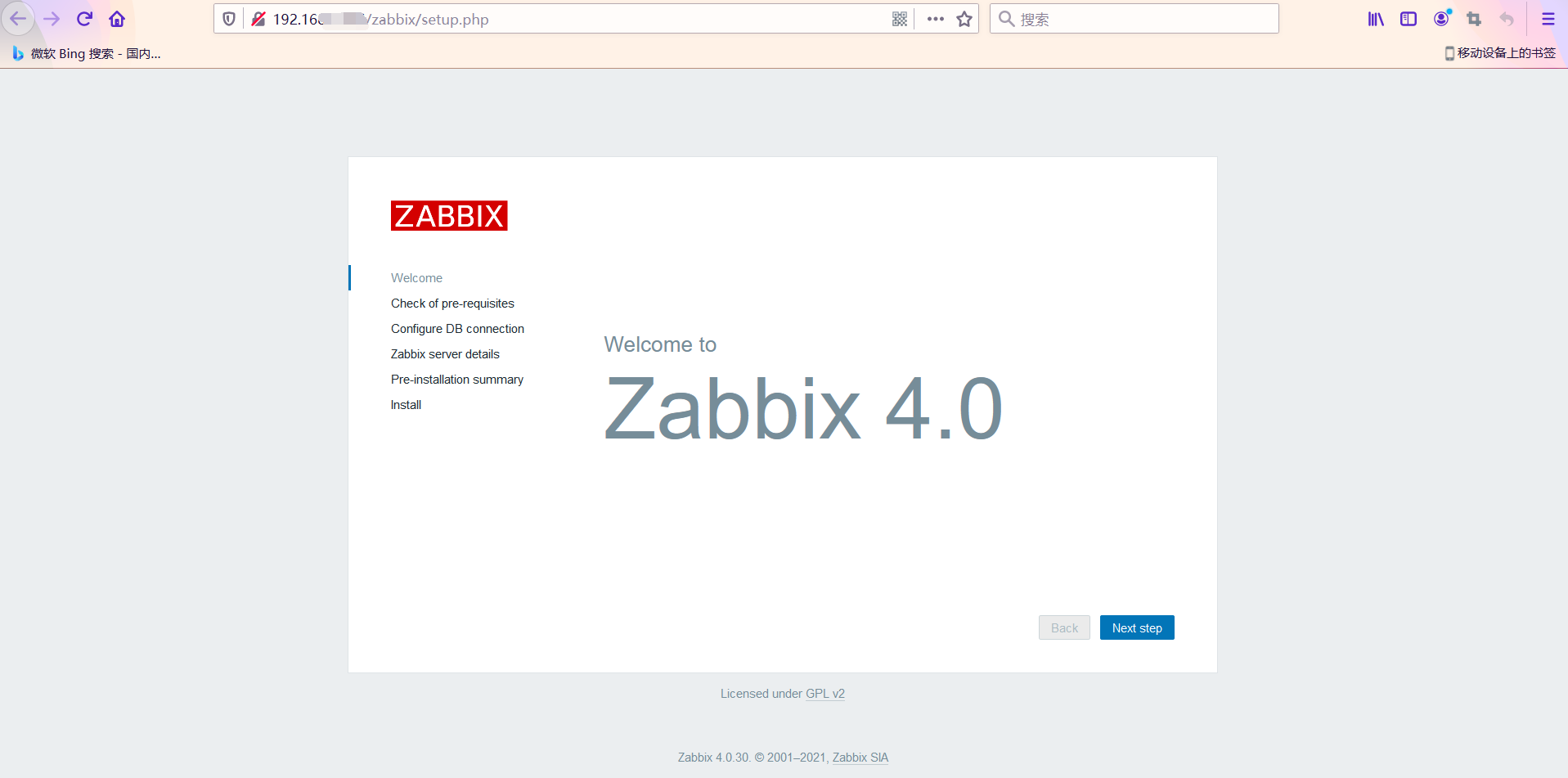Open the page actions ellipsis menu

934,19
